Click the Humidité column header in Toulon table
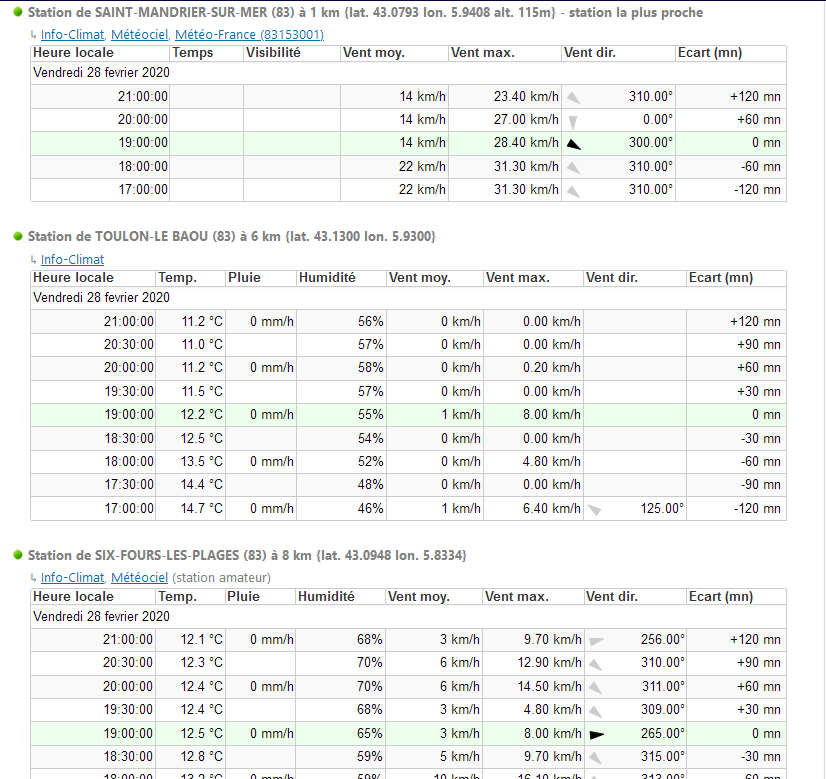The width and height of the screenshot is (826, 779). coord(327,277)
